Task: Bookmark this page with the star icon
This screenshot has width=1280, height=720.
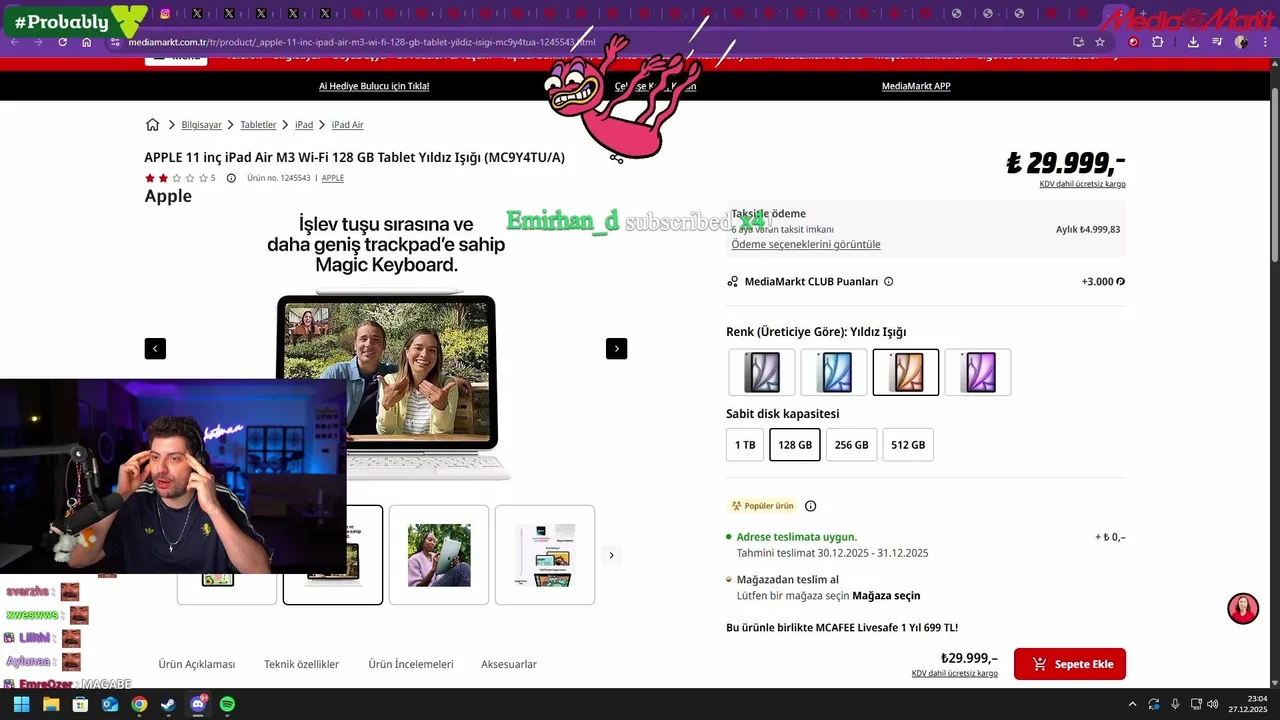Action: tap(1100, 42)
